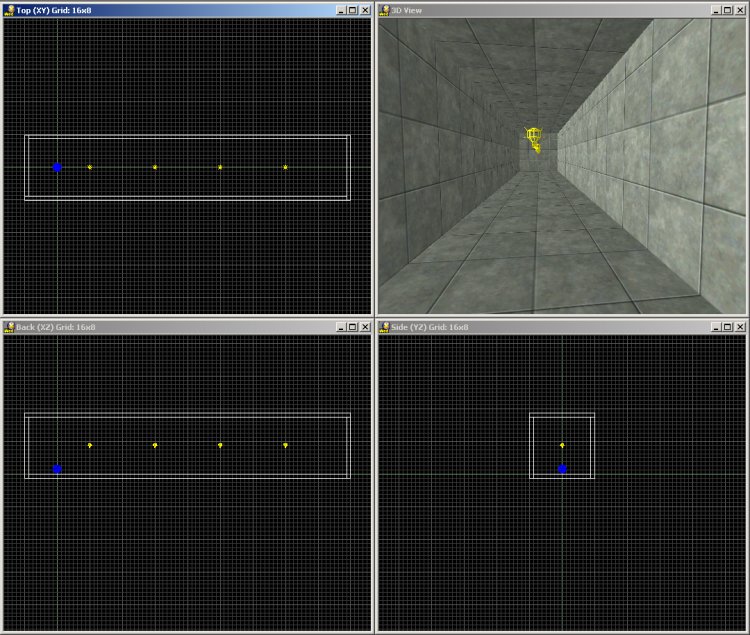
Task: Close the Back (XZ) viewport window
Action: 365,327
